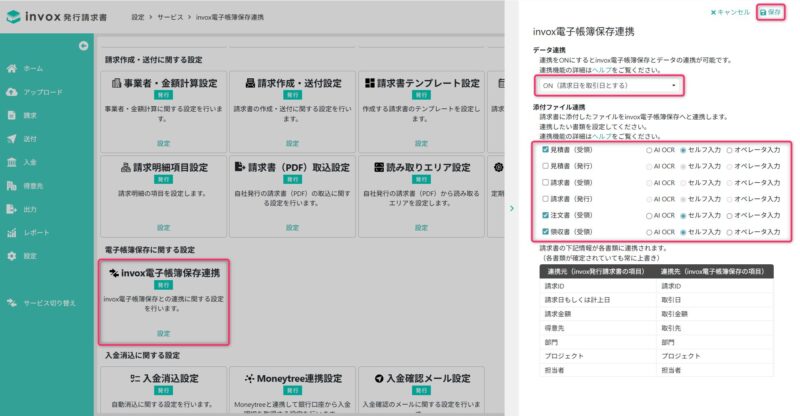Open the レポート chart icon in sidebar

click(12, 233)
